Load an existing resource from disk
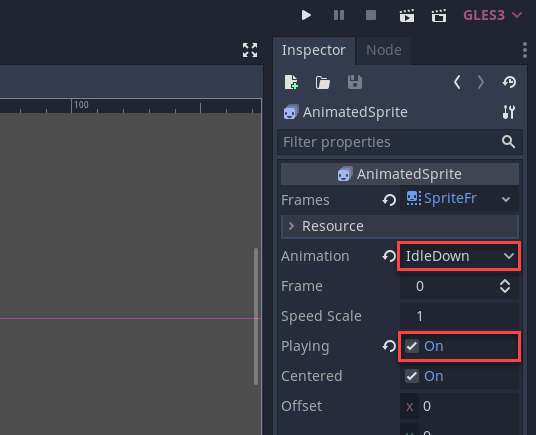 coord(323,82)
